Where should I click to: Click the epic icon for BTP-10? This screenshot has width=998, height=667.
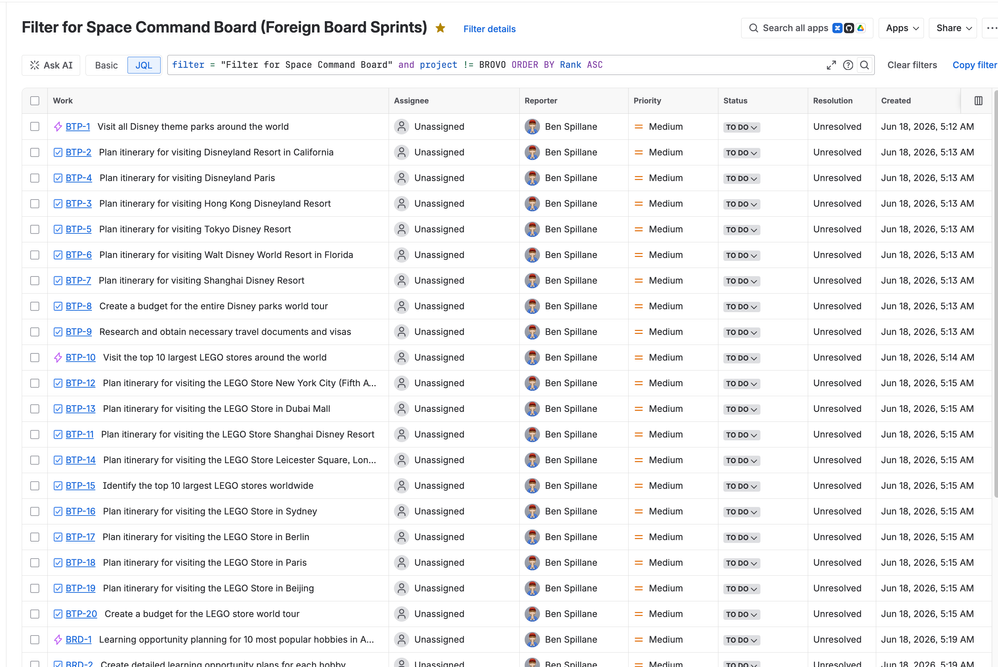(x=58, y=358)
